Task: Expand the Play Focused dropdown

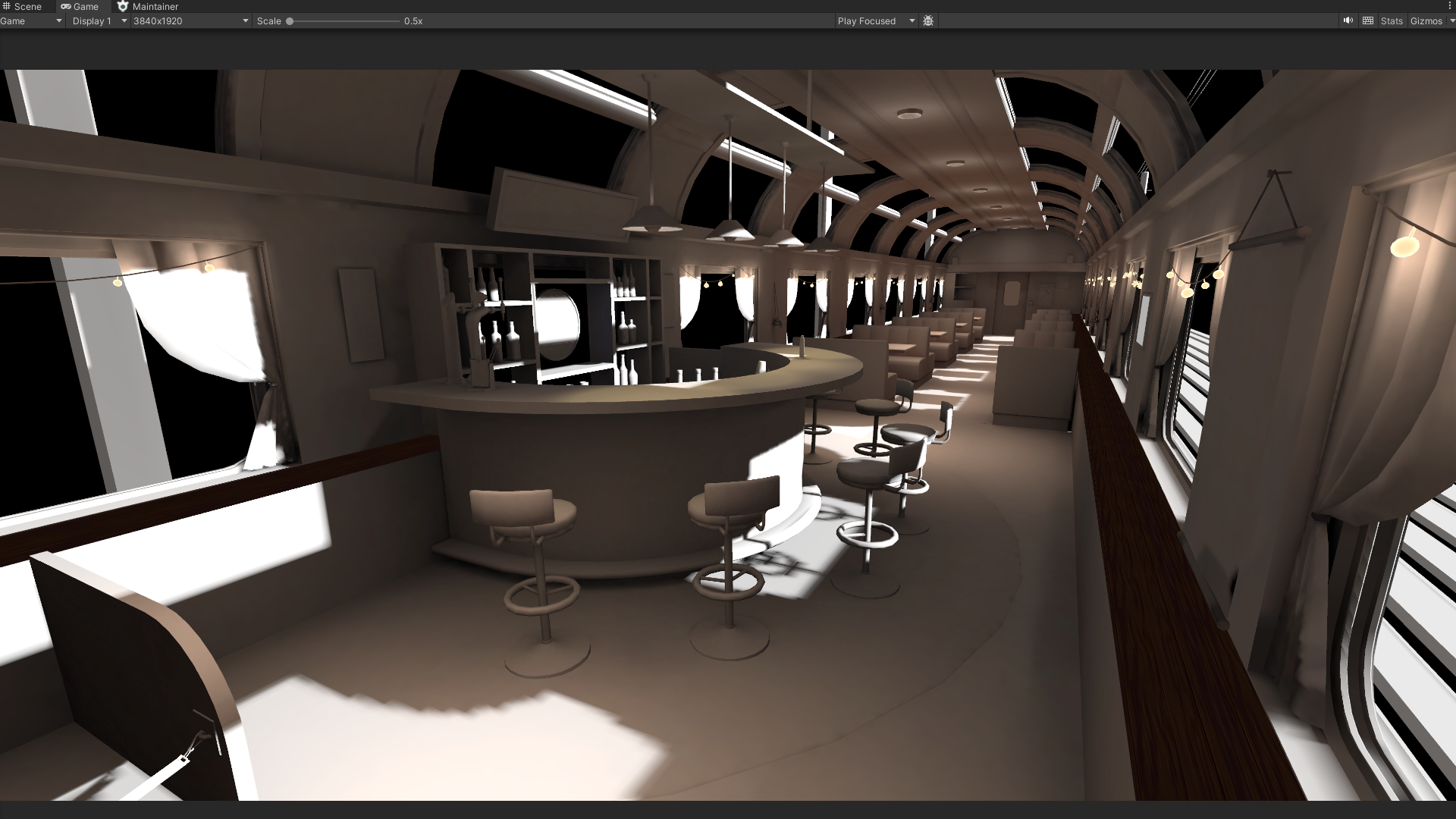Action: [876, 20]
